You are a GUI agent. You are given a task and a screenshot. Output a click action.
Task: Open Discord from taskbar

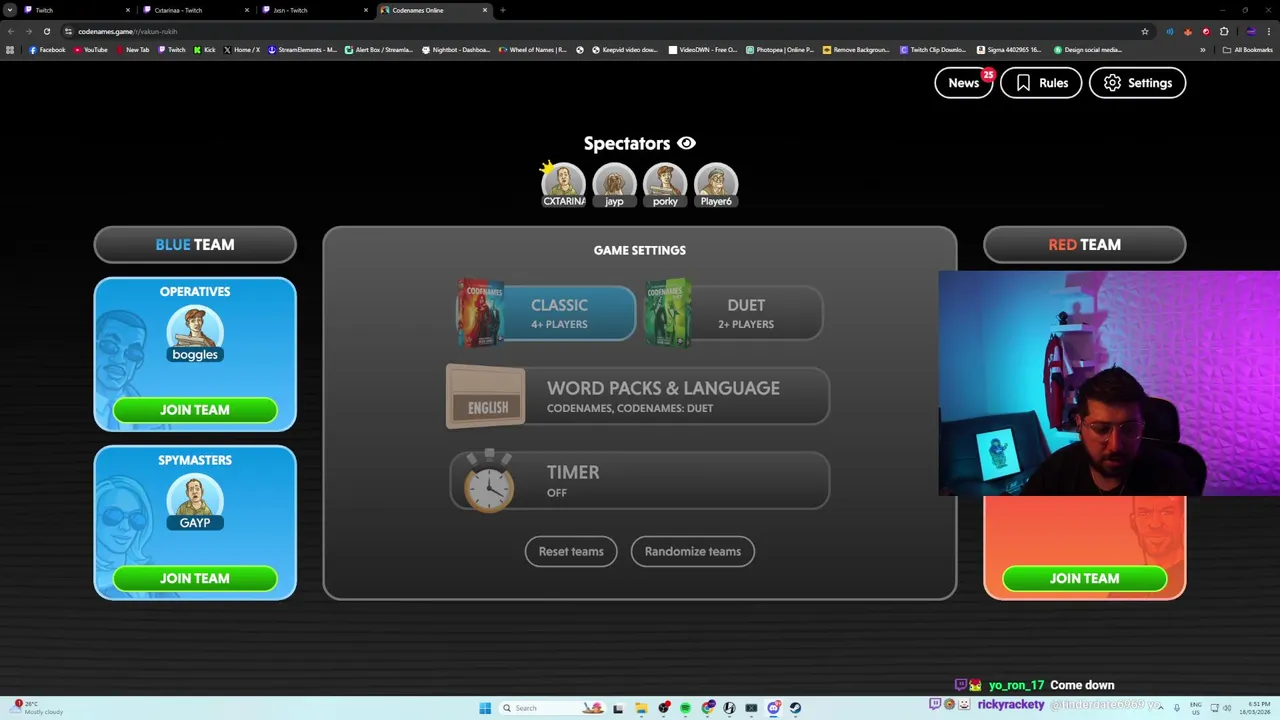click(774, 708)
